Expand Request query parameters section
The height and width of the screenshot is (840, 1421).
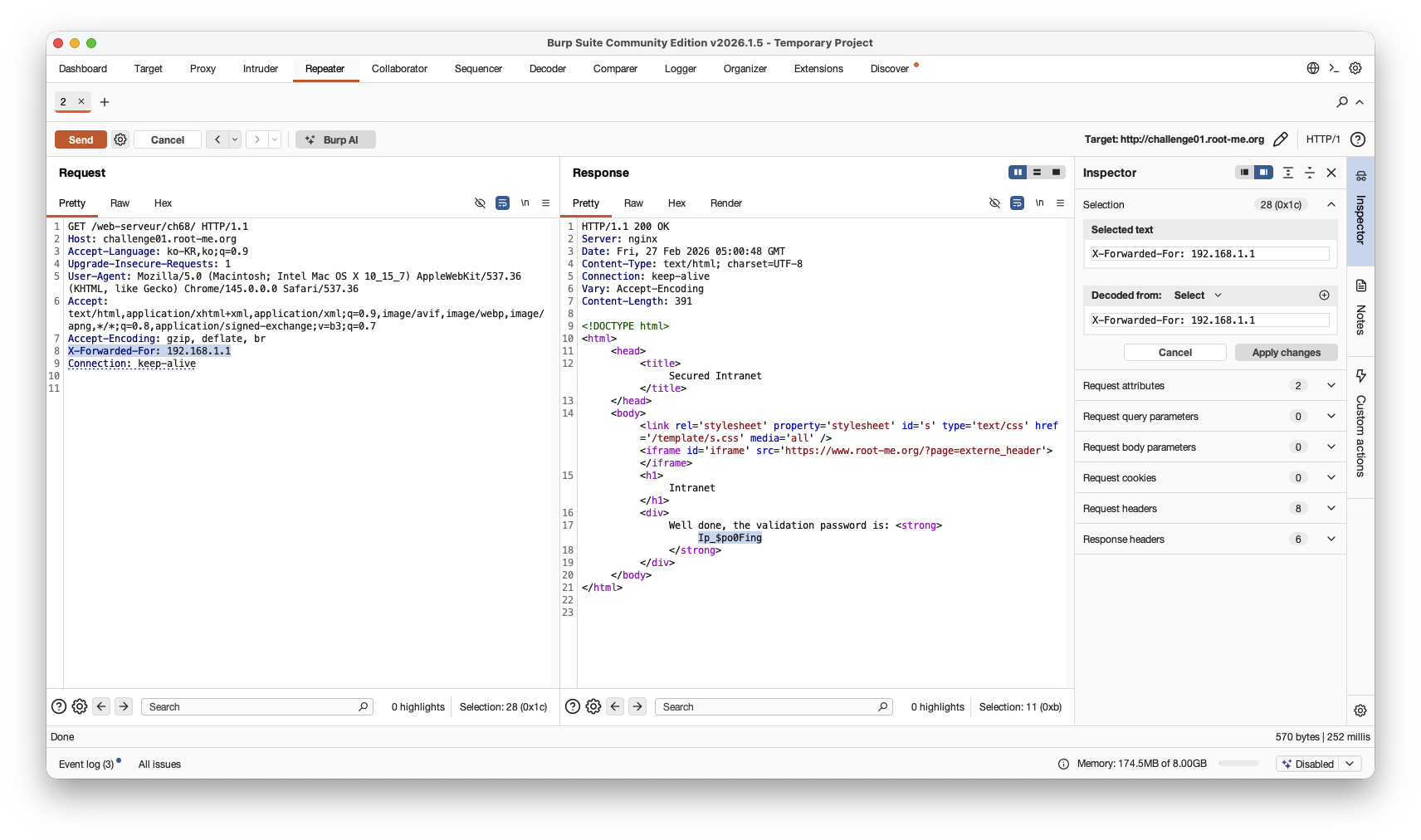1331,416
